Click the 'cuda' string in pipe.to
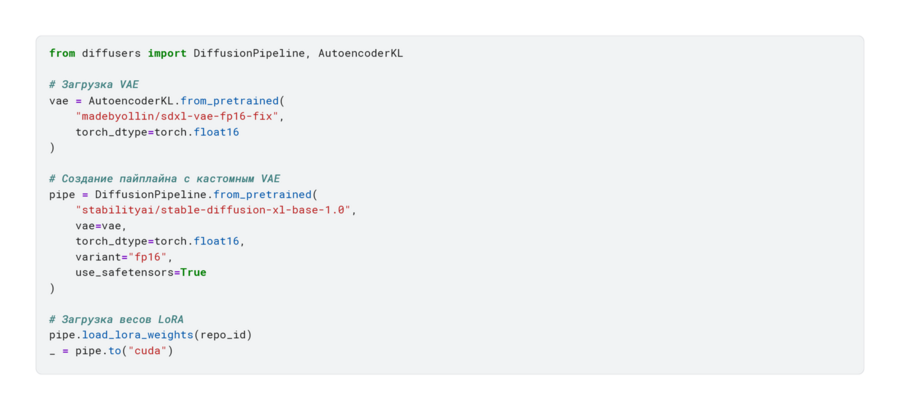 point(147,350)
